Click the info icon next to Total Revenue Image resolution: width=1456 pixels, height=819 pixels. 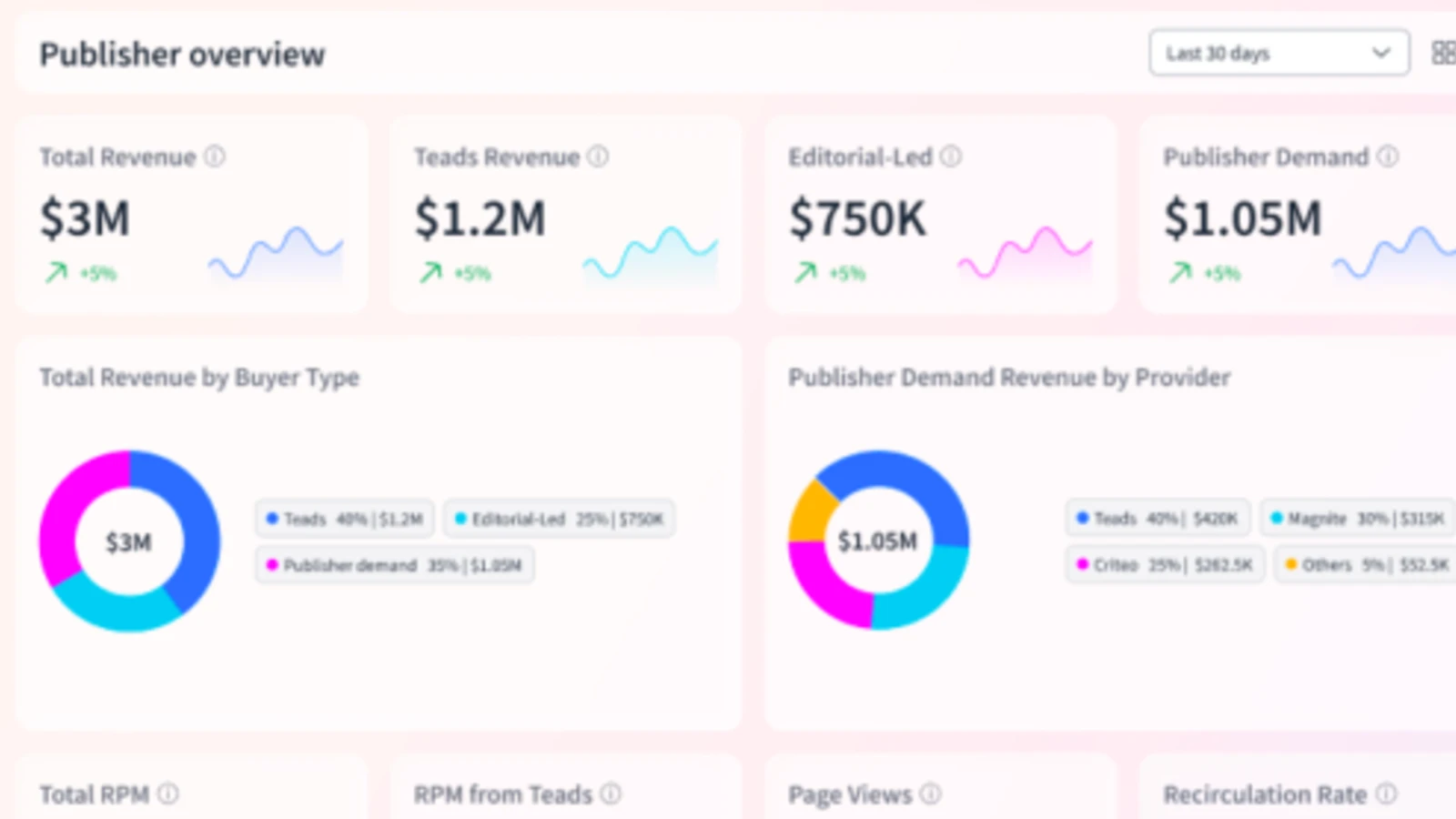coord(214,157)
